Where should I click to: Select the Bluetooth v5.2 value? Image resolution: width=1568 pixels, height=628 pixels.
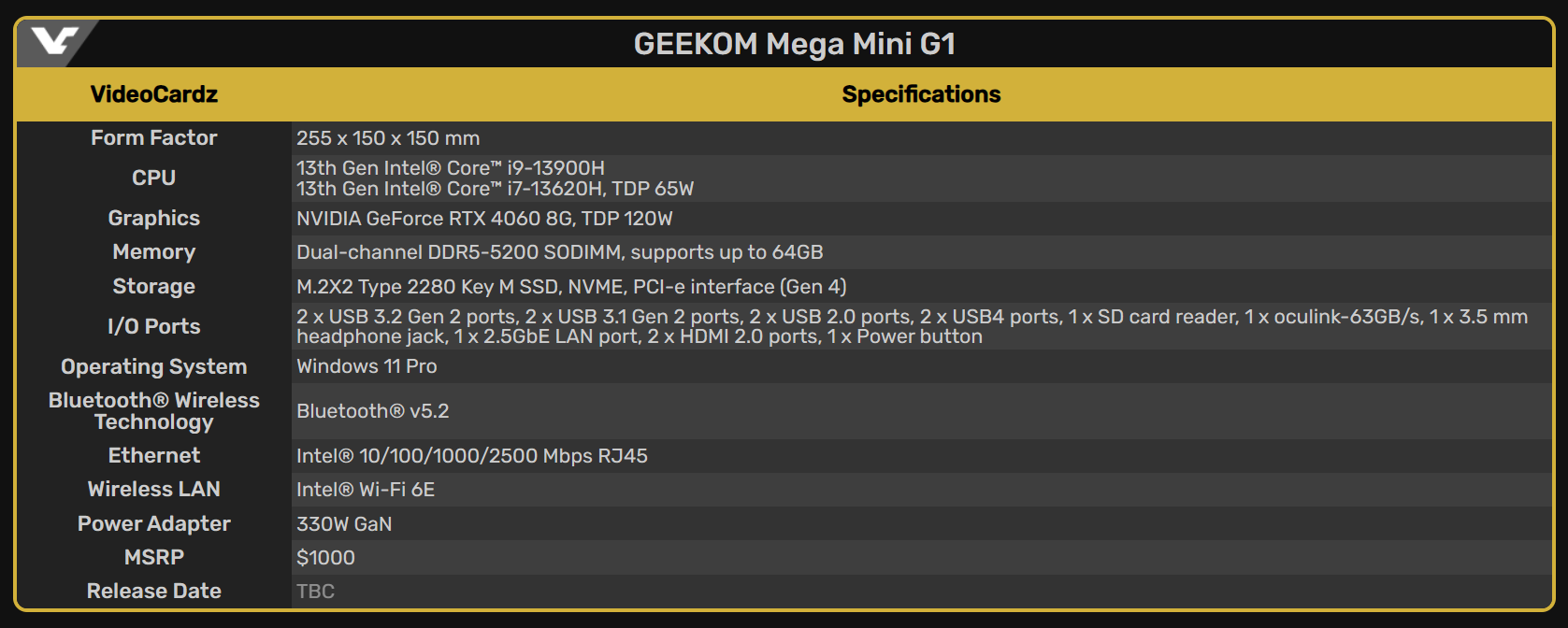[x=373, y=411]
